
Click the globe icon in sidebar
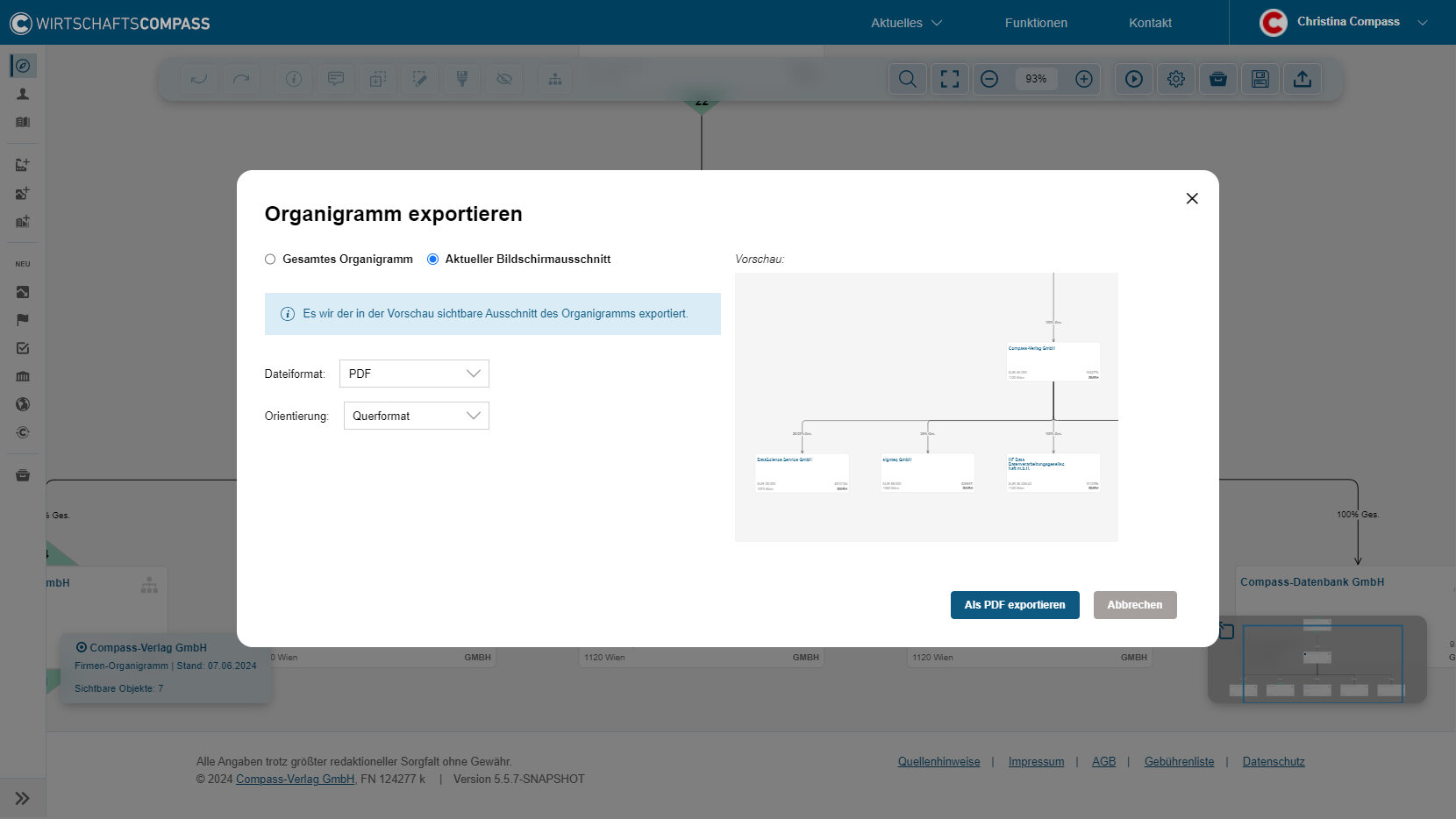(x=23, y=404)
